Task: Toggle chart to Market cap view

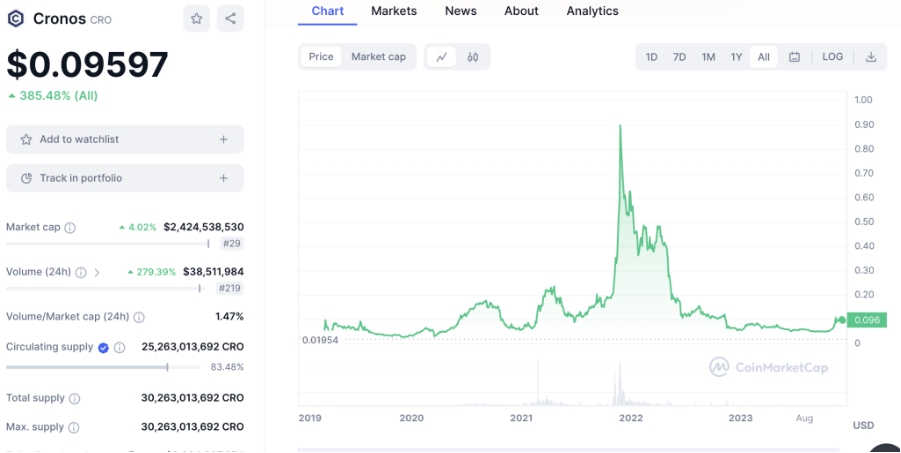Action: [378, 57]
